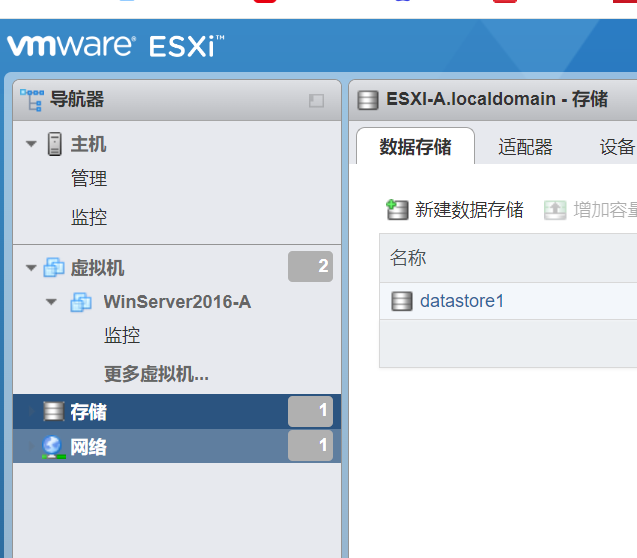Open 管理 under host
The height and width of the screenshot is (558, 637).
[89, 179]
